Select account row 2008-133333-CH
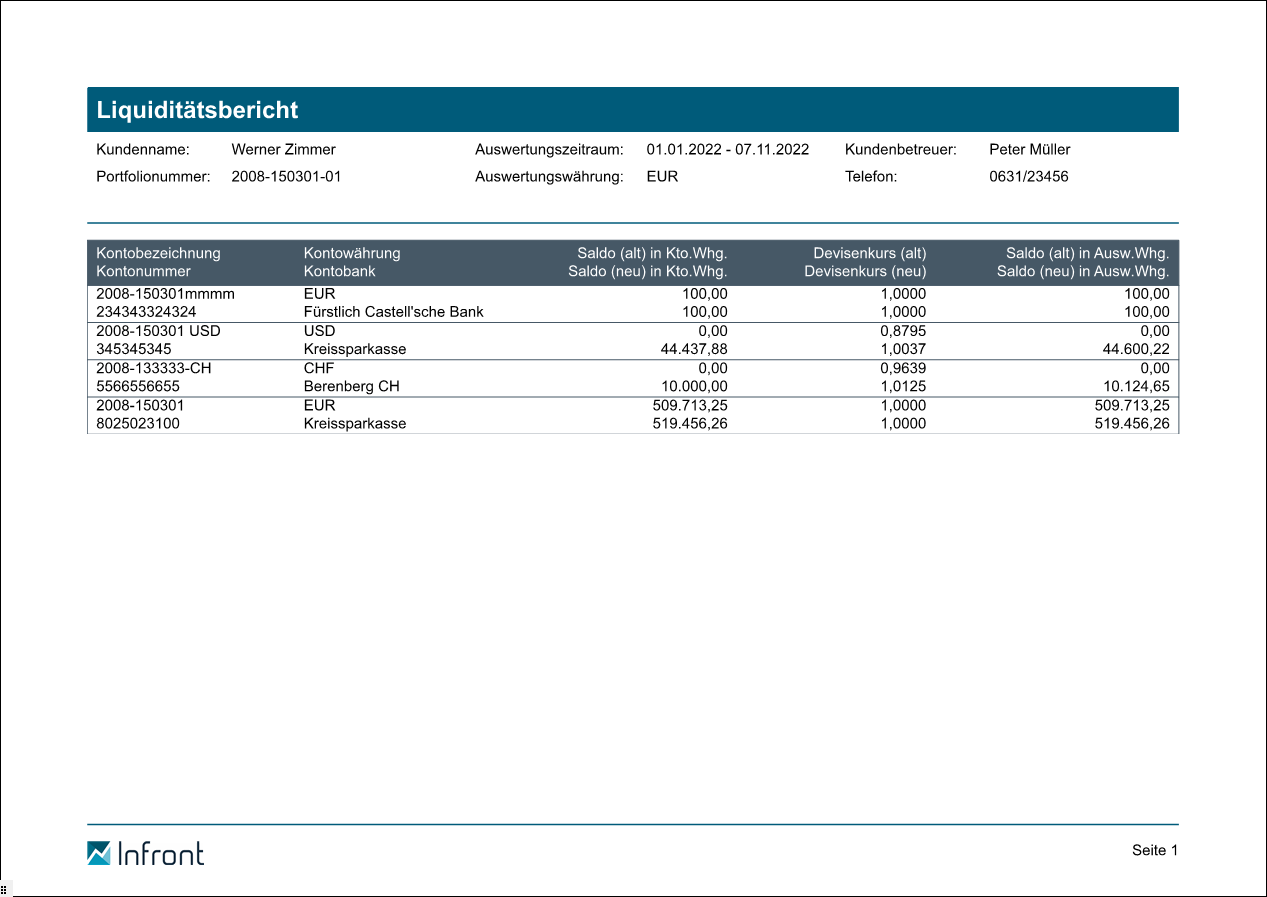 pyautogui.click(x=154, y=368)
